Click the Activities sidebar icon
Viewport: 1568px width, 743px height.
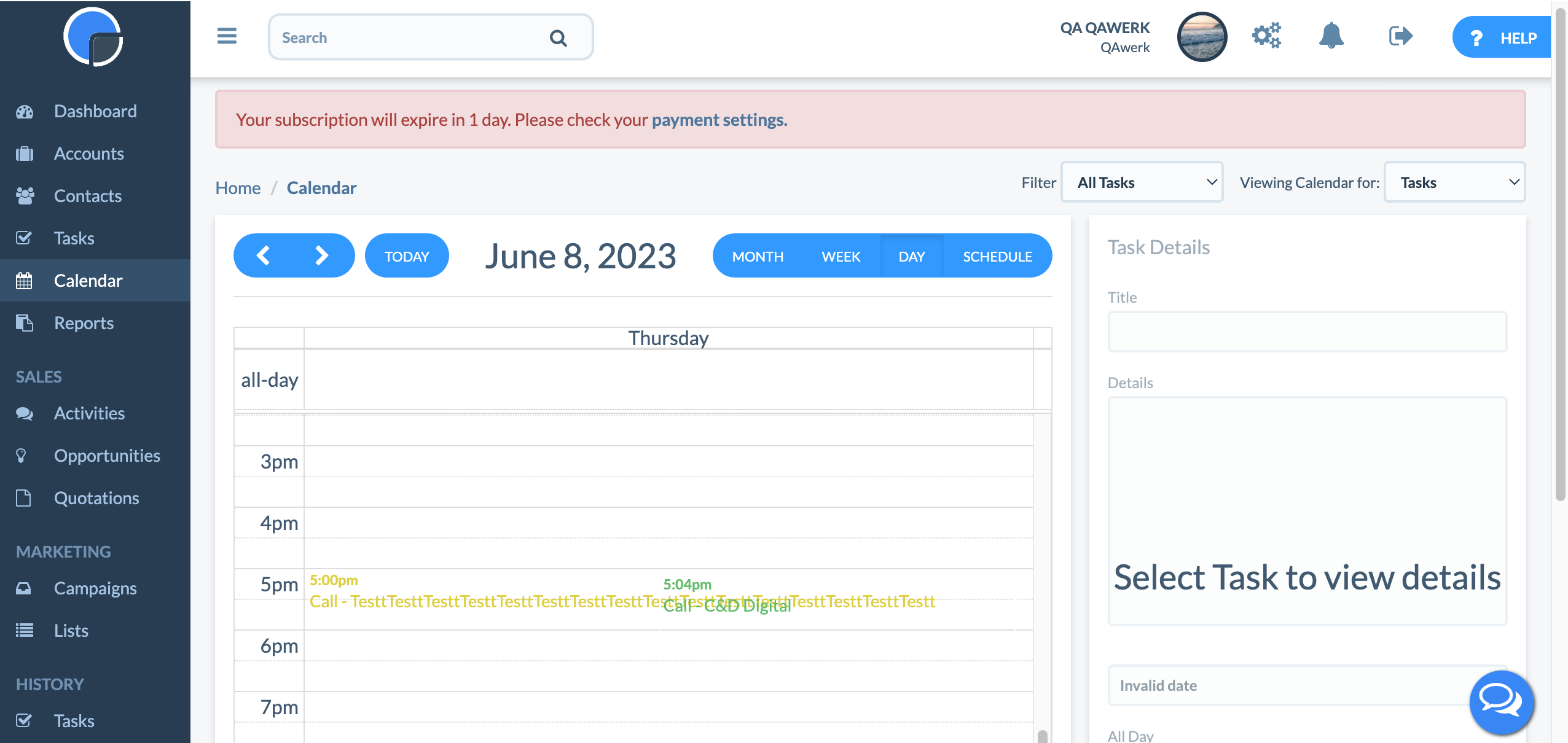(24, 412)
